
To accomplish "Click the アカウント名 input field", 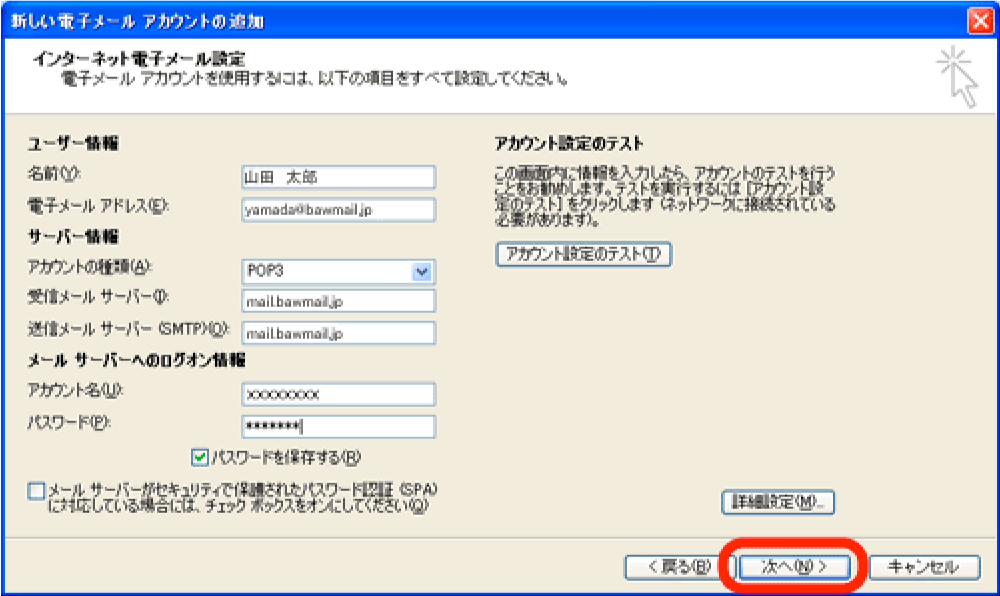I will click(338, 394).
